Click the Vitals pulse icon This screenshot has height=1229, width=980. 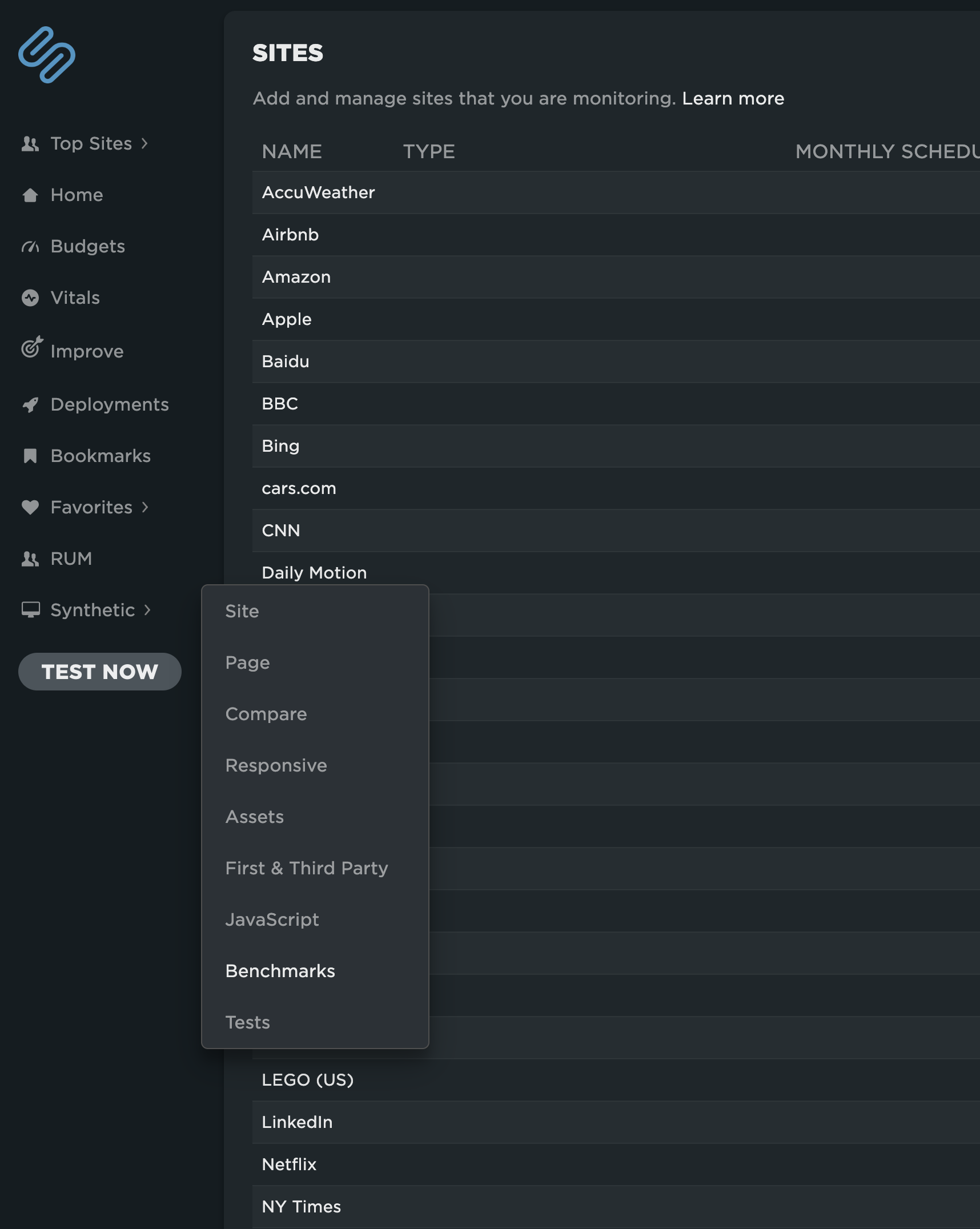point(30,298)
